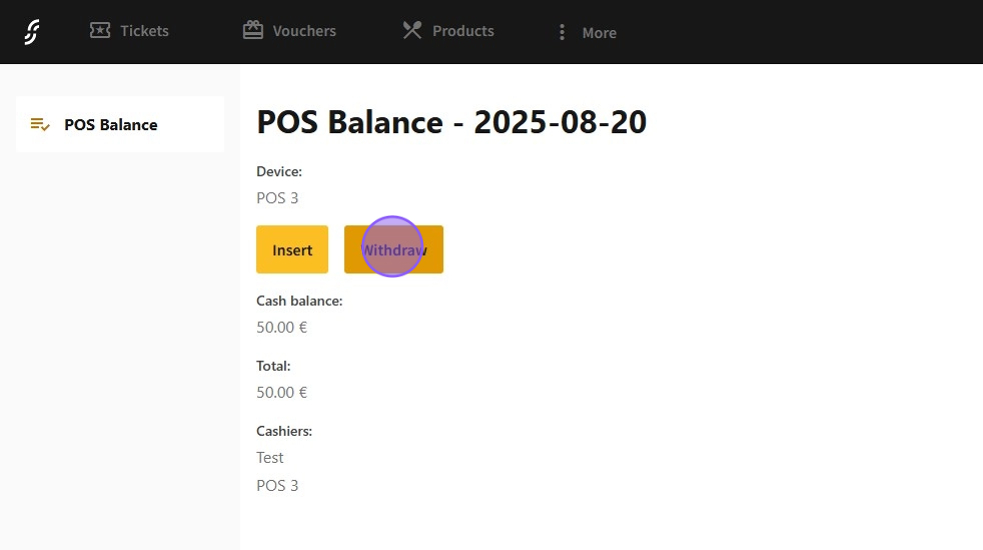
Task: Click the Test cashier name
Action: (x=270, y=457)
